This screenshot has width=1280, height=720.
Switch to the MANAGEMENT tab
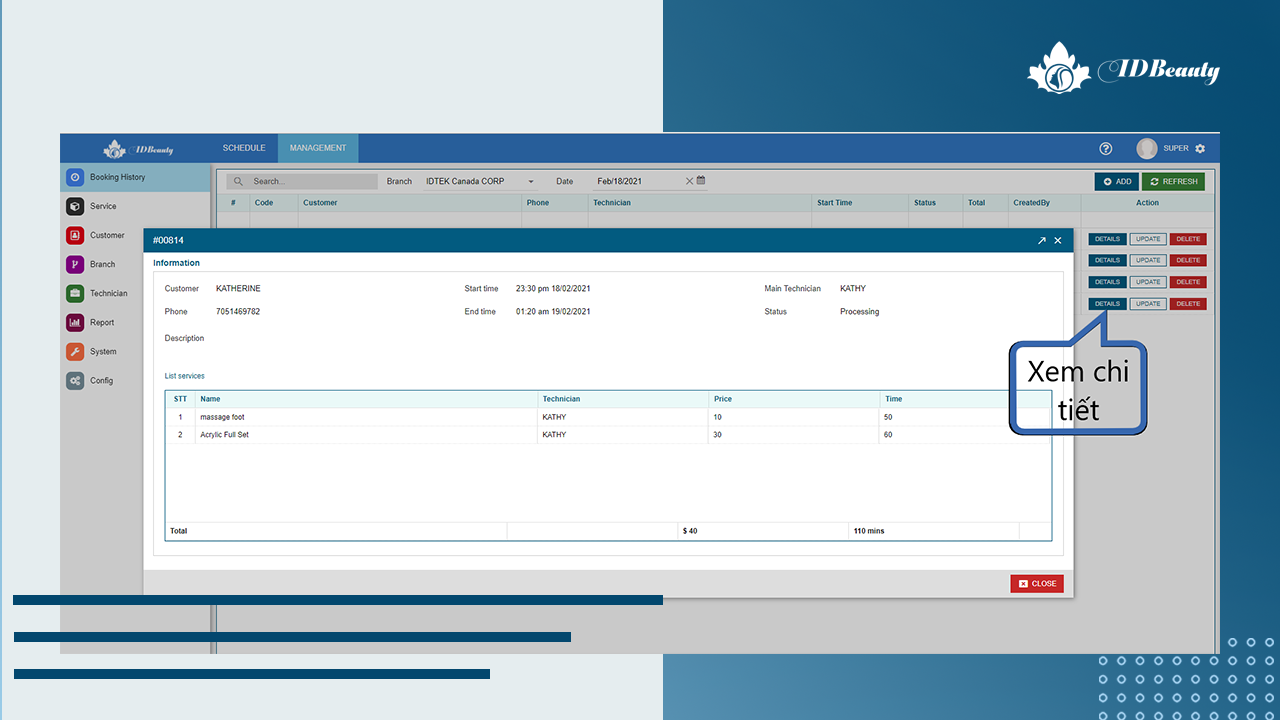[318, 148]
